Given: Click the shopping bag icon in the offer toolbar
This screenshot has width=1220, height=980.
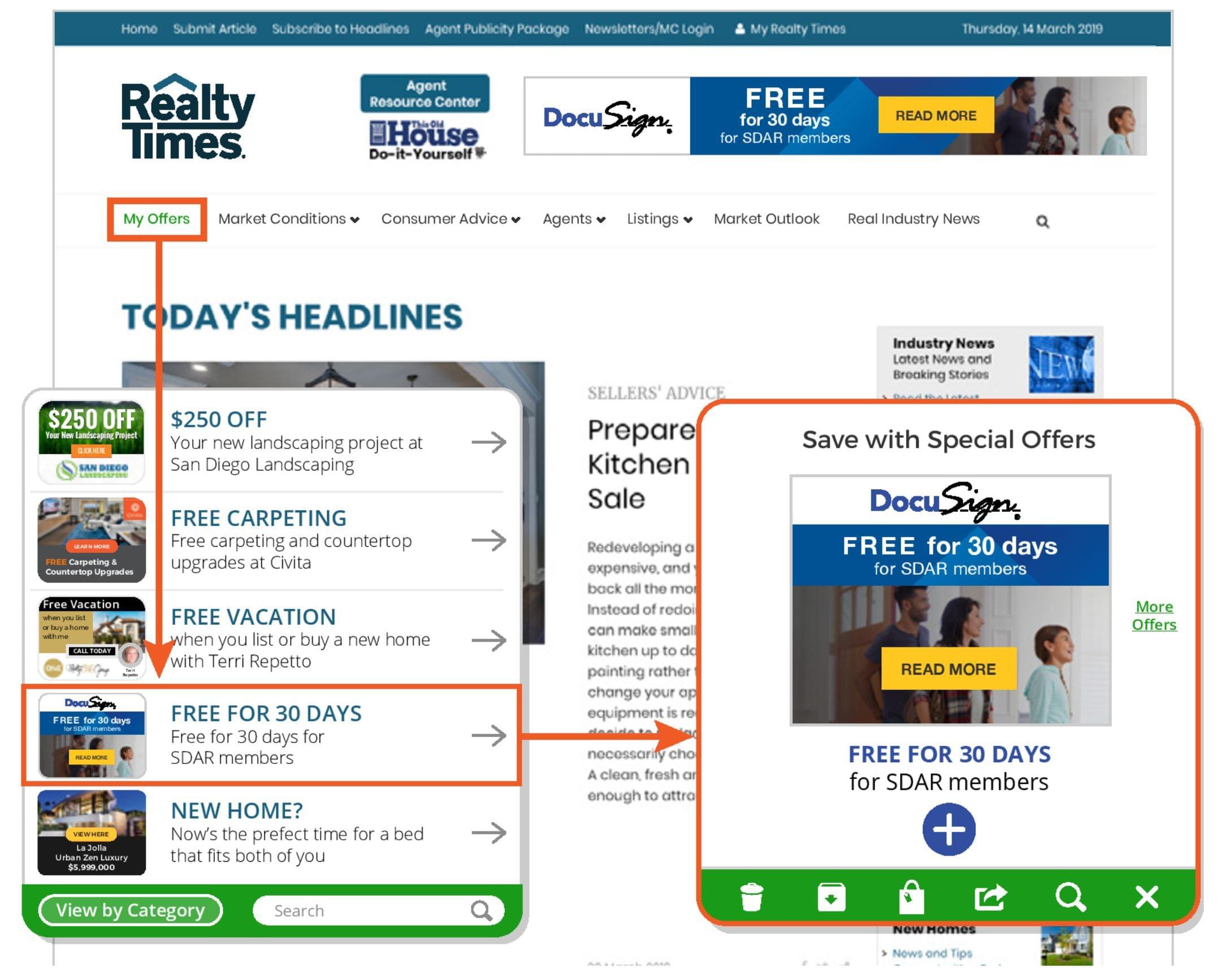Looking at the screenshot, I should coord(911,897).
